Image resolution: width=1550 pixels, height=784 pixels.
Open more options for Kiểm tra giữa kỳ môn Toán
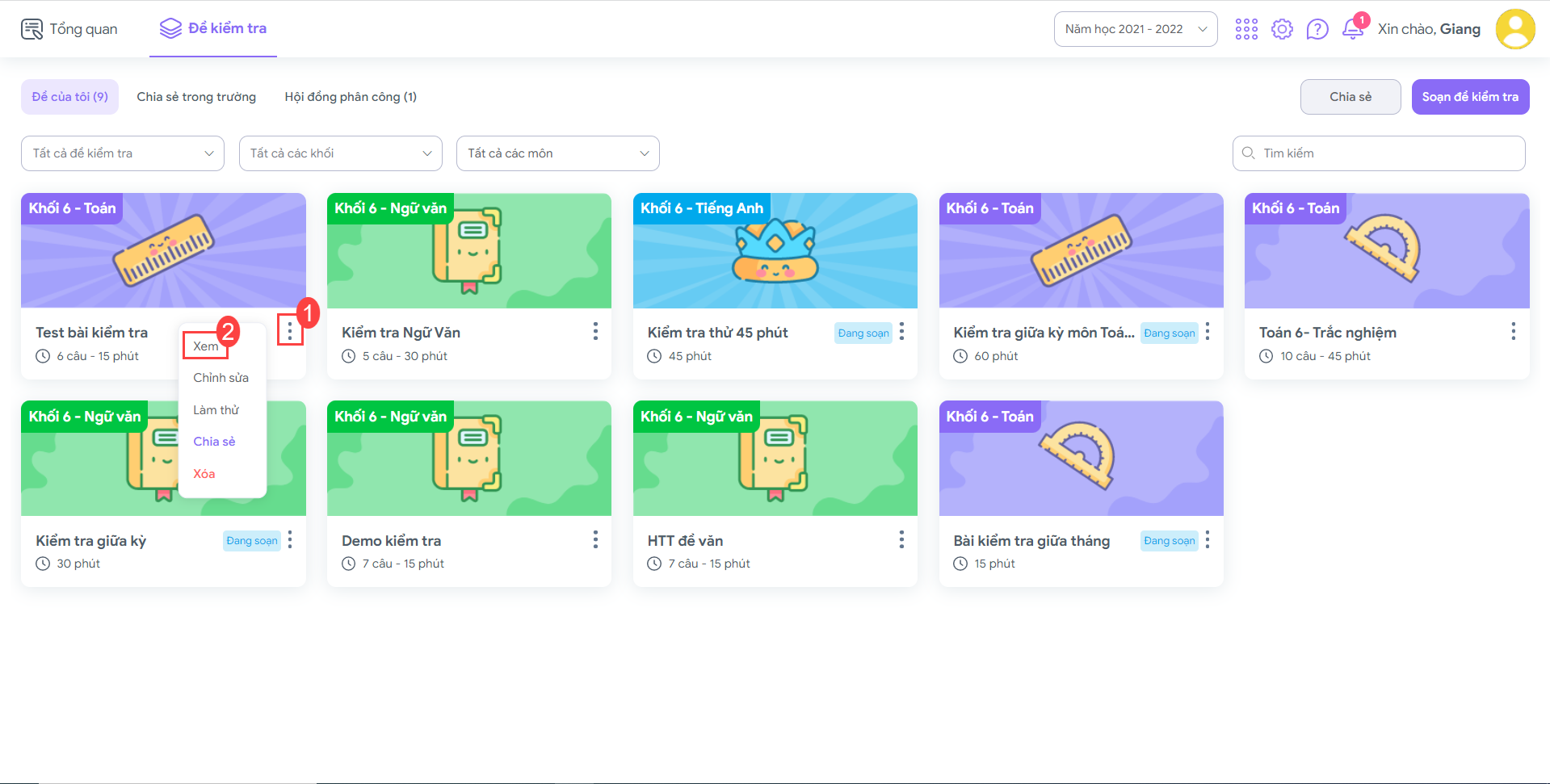click(1208, 331)
